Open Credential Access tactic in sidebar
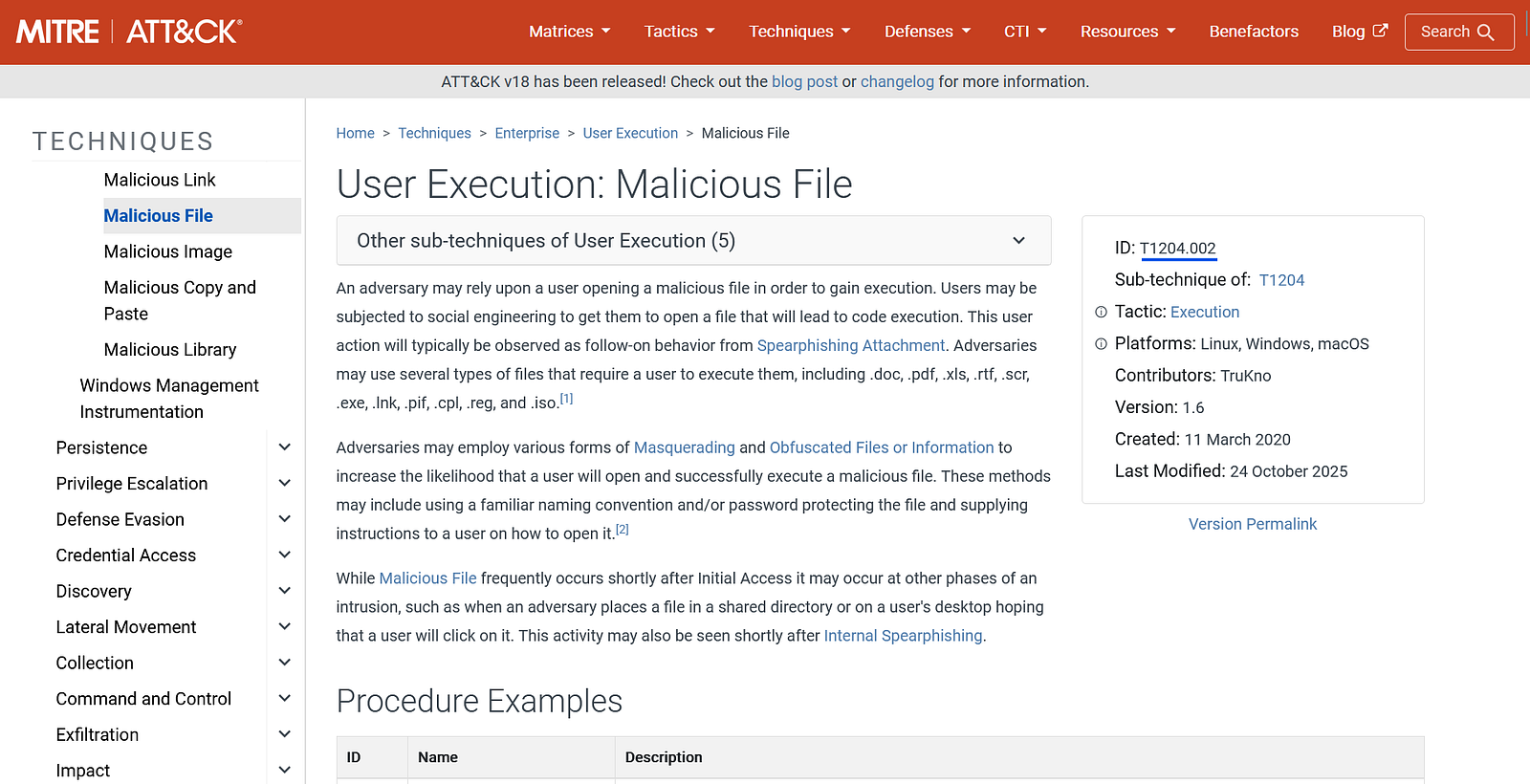The width and height of the screenshot is (1530, 784). point(126,555)
